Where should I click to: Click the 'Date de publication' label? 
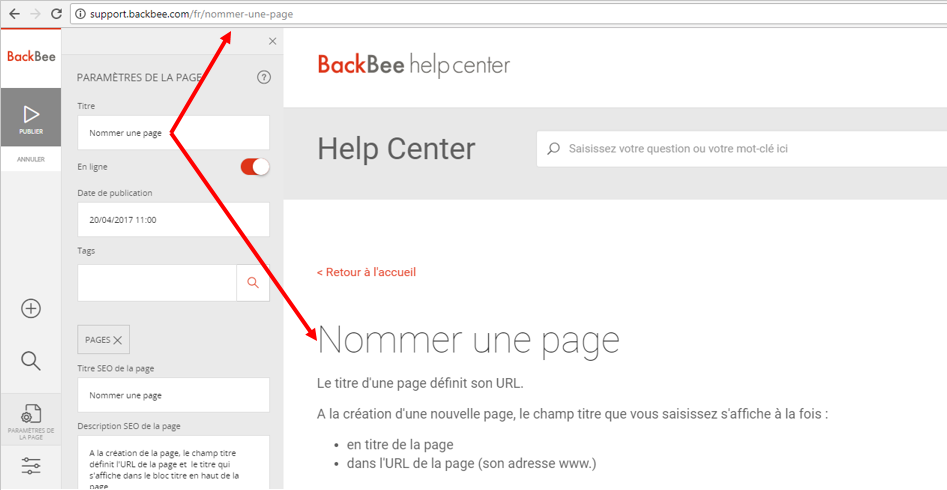[115, 193]
